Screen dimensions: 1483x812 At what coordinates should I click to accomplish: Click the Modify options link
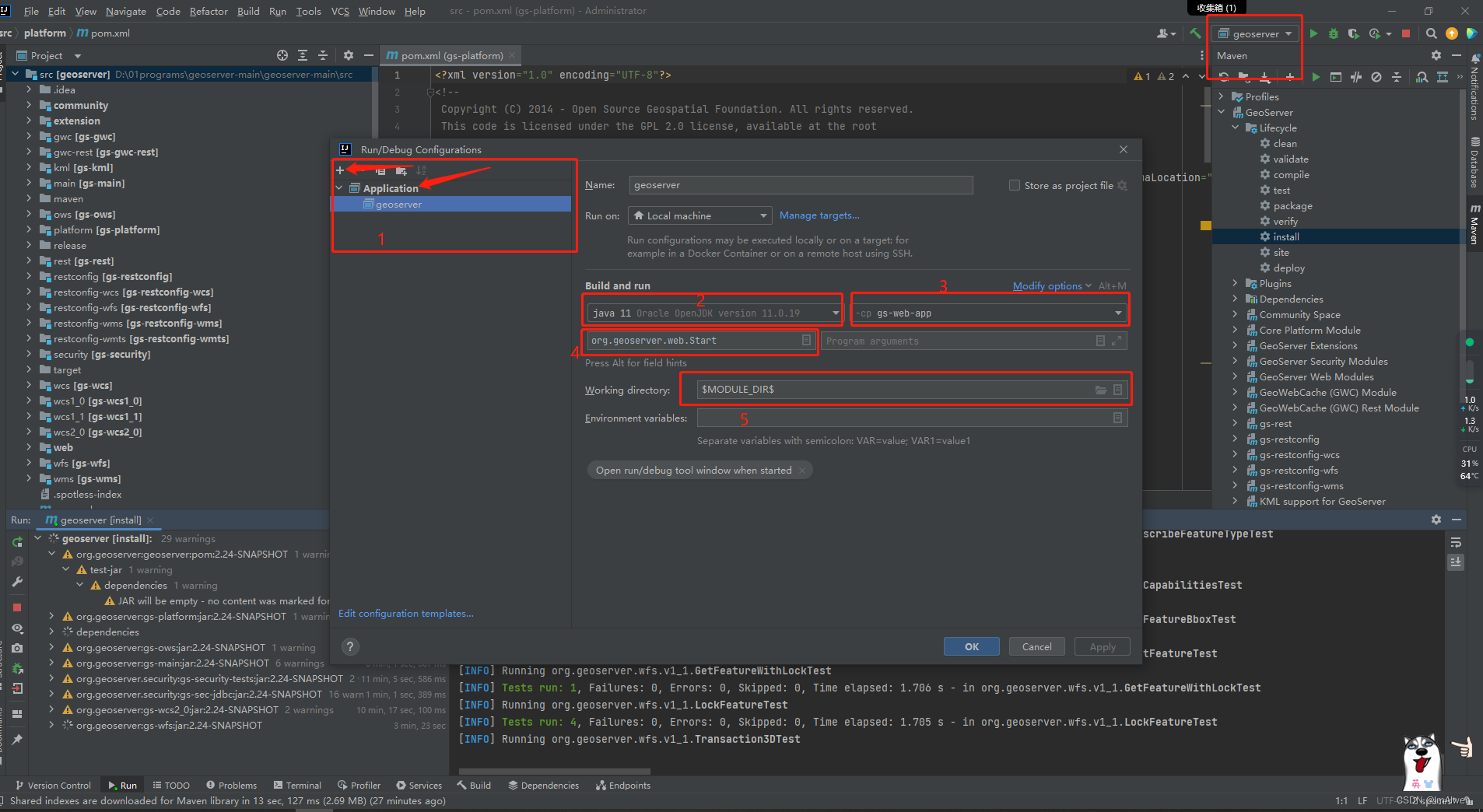click(x=1047, y=285)
